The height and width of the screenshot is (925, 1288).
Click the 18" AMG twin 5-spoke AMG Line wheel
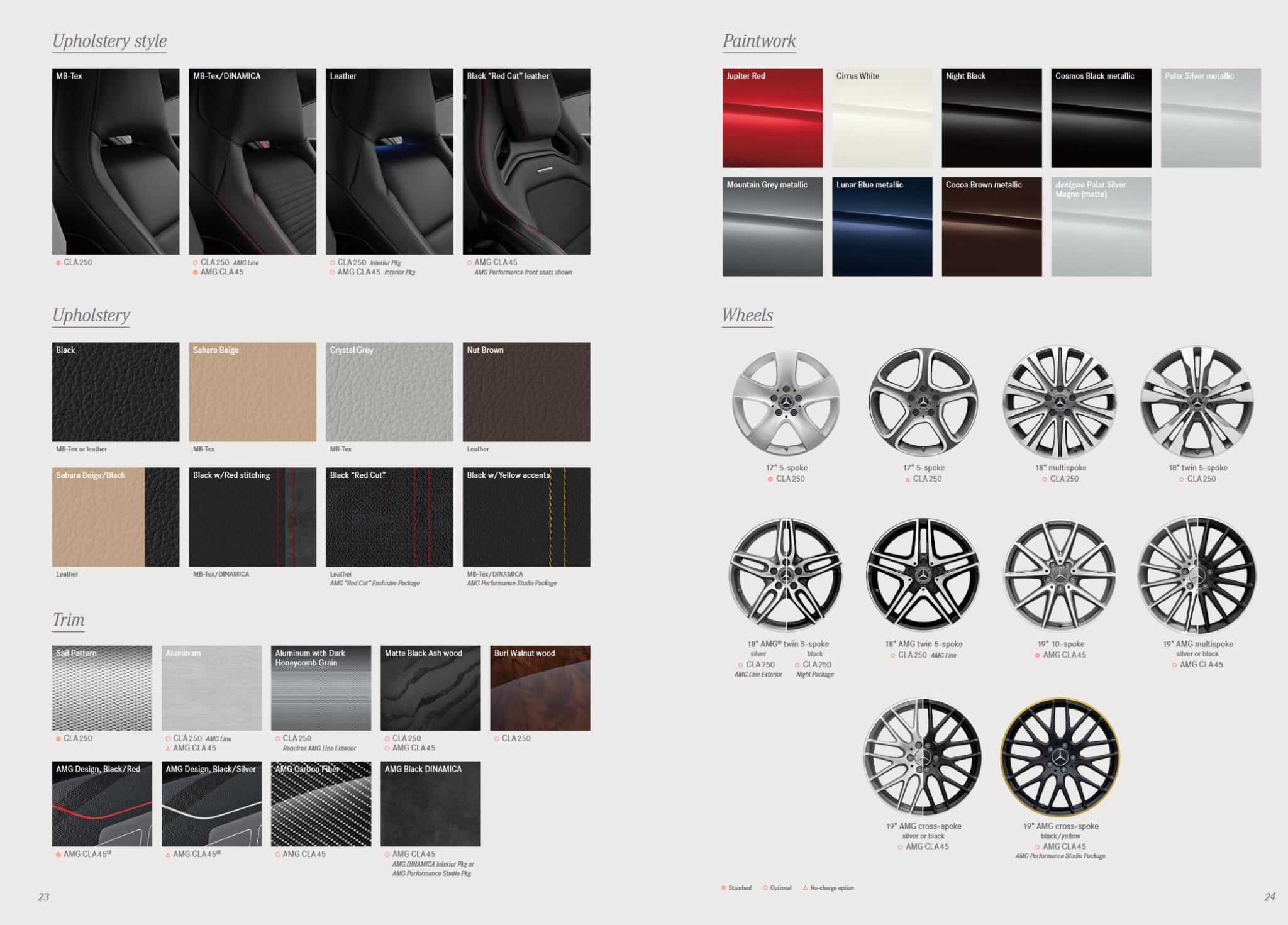[923, 575]
